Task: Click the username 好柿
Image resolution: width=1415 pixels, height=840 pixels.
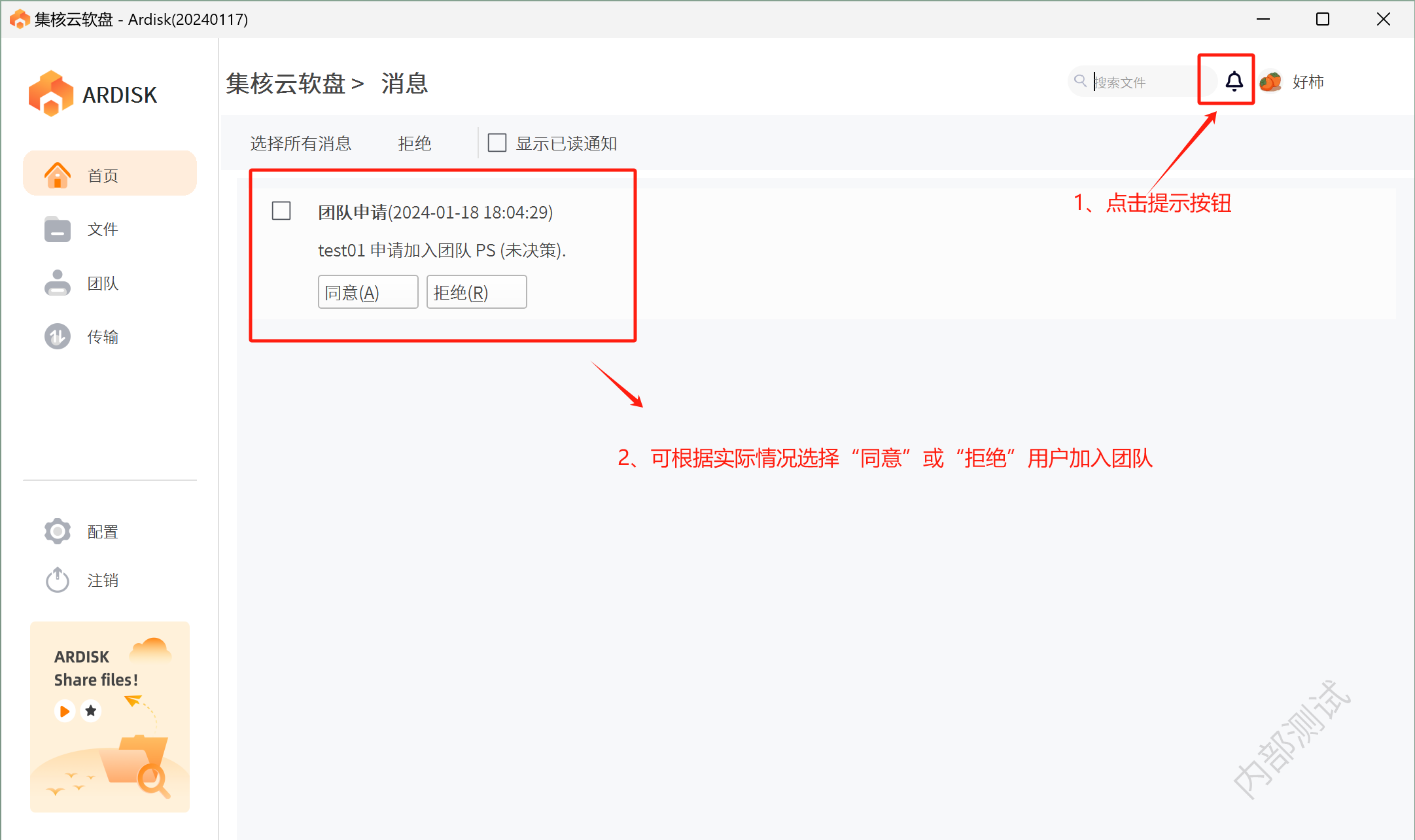Action: [1308, 82]
